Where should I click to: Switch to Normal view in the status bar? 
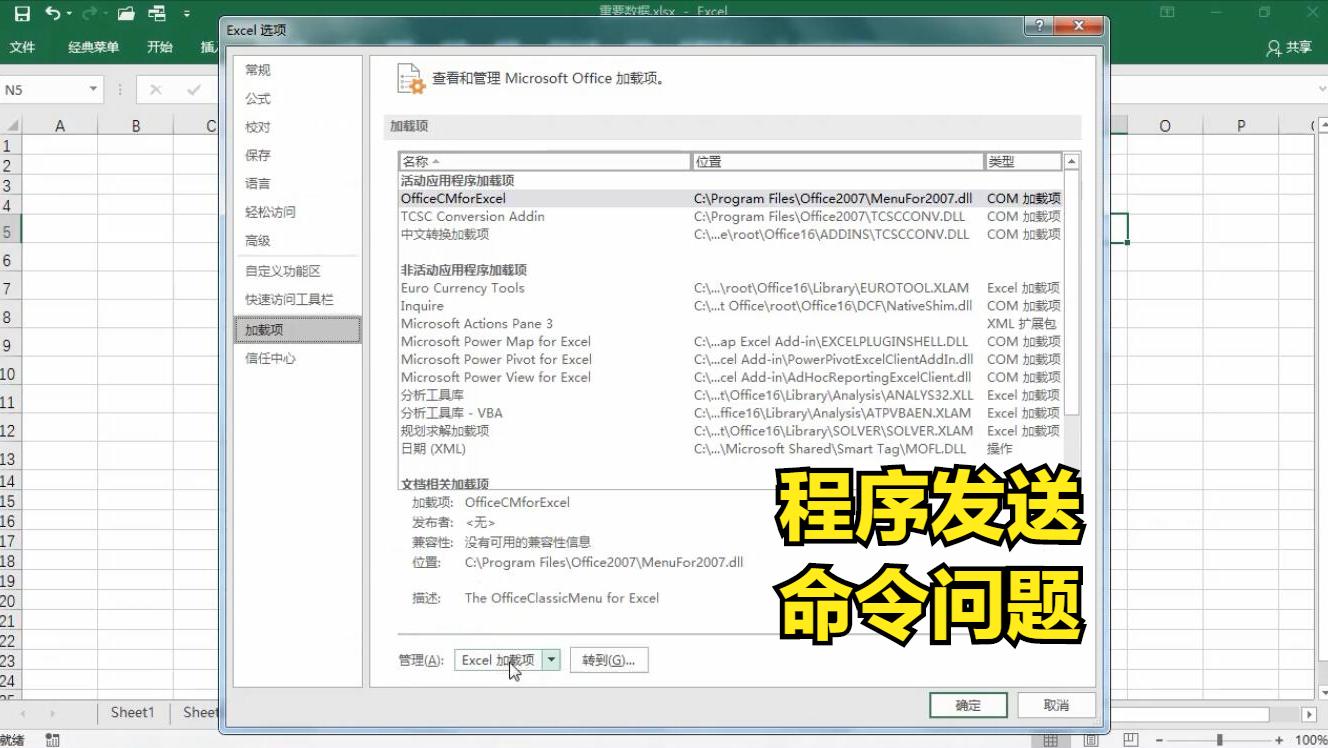click(1050, 740)
